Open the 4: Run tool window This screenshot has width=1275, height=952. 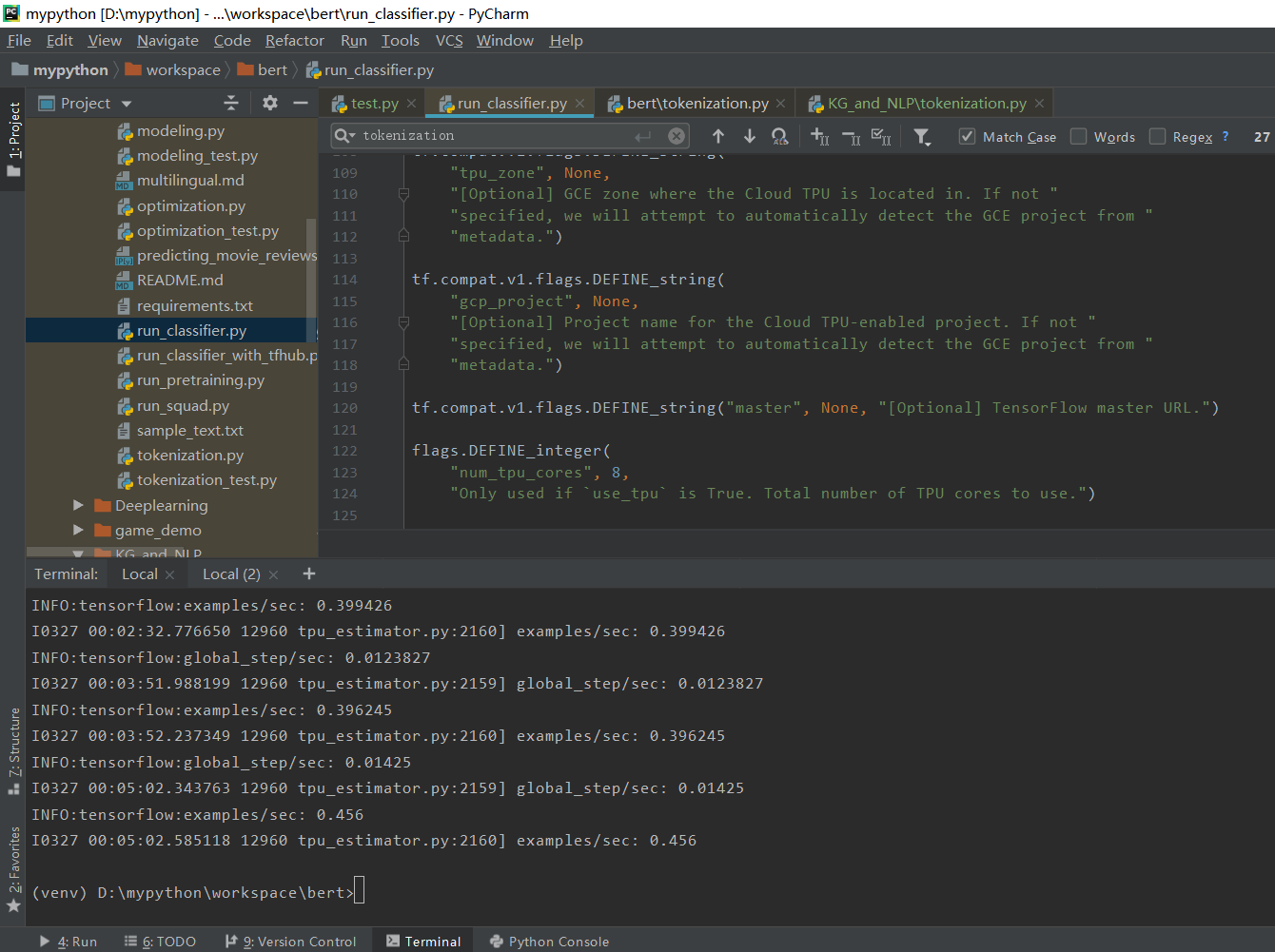[x=69, y=942]
